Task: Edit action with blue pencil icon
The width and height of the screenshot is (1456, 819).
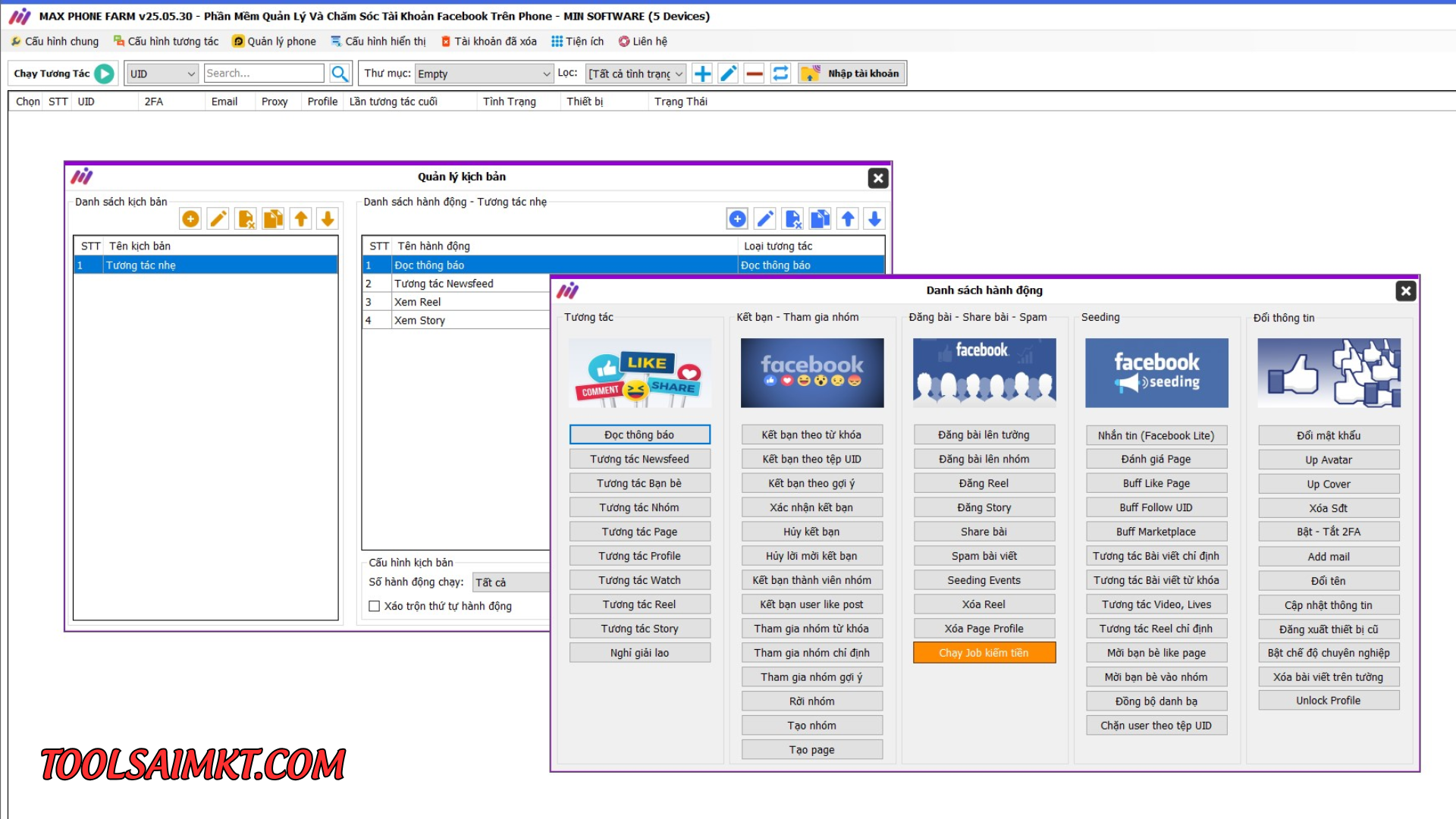Action: [765, 219]
